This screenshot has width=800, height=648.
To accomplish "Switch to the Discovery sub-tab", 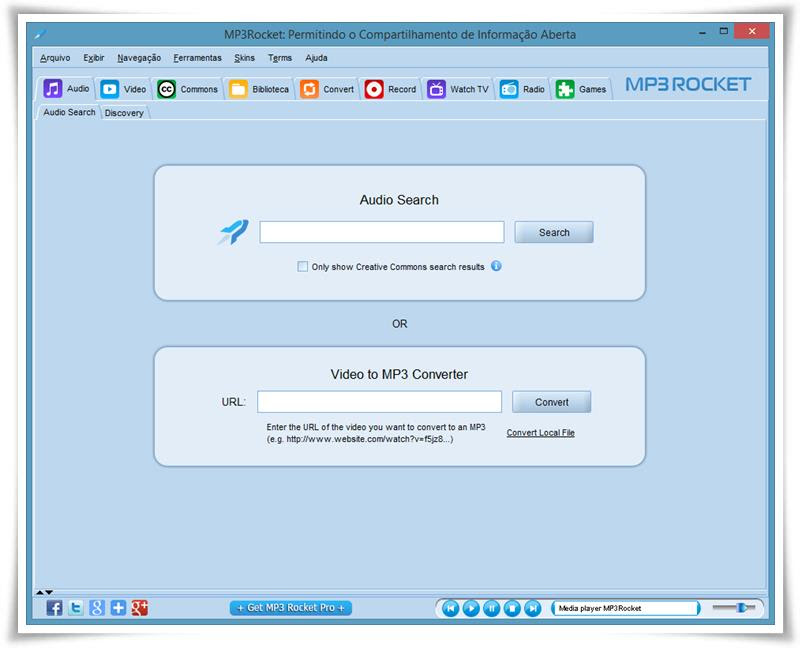I will 124,113.
